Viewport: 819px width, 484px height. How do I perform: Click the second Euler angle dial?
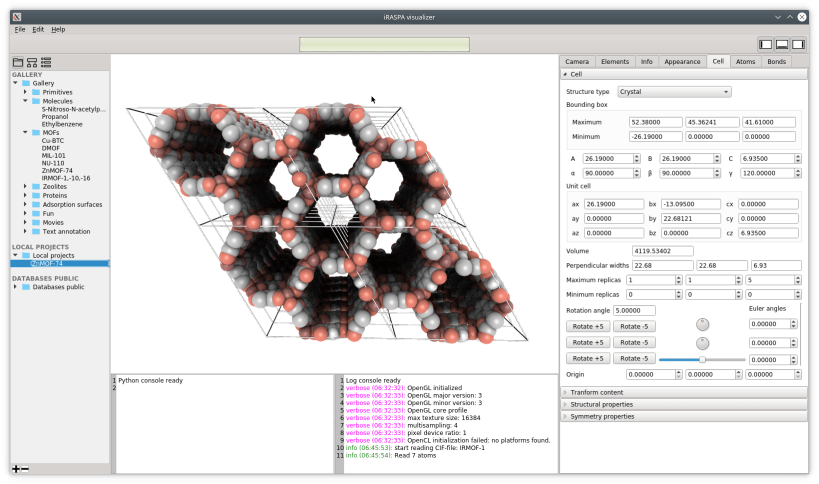tap(703, 343)
